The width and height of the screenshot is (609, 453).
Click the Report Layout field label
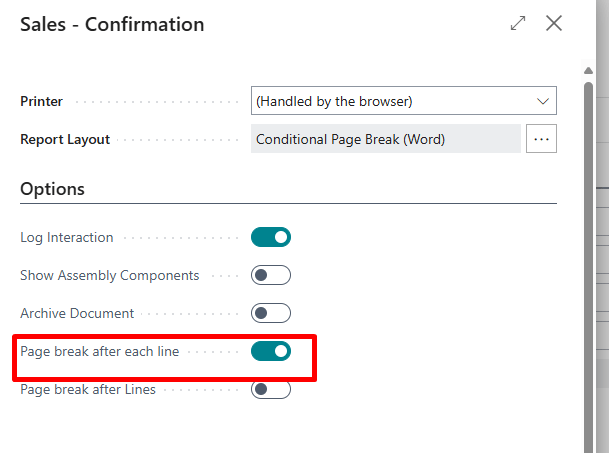click(65, 139)
